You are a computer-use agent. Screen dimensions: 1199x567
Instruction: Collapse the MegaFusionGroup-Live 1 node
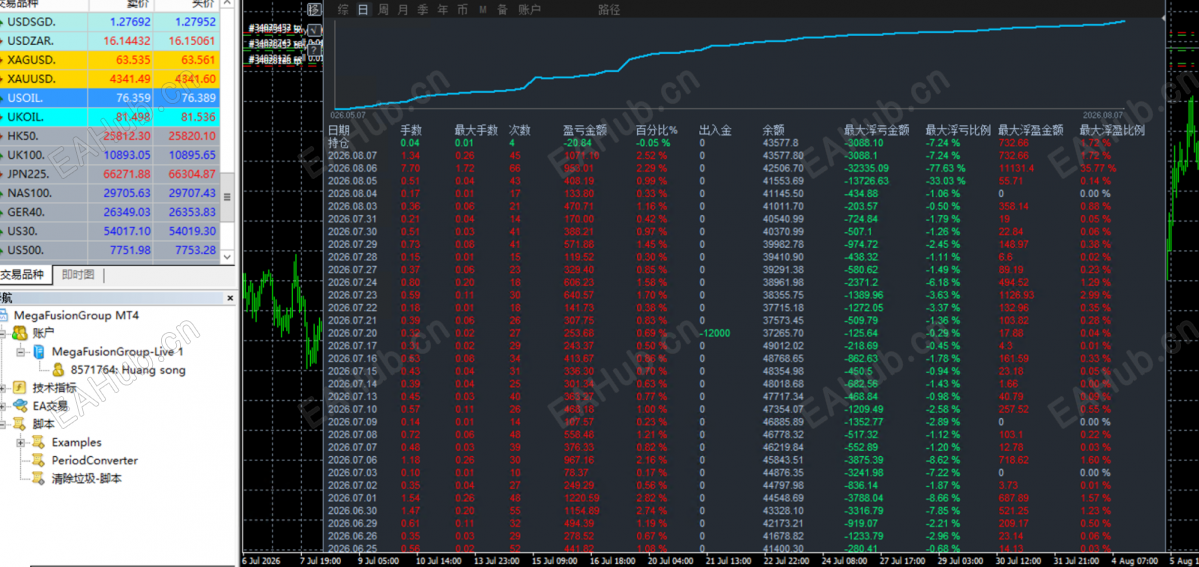point(20,352)
